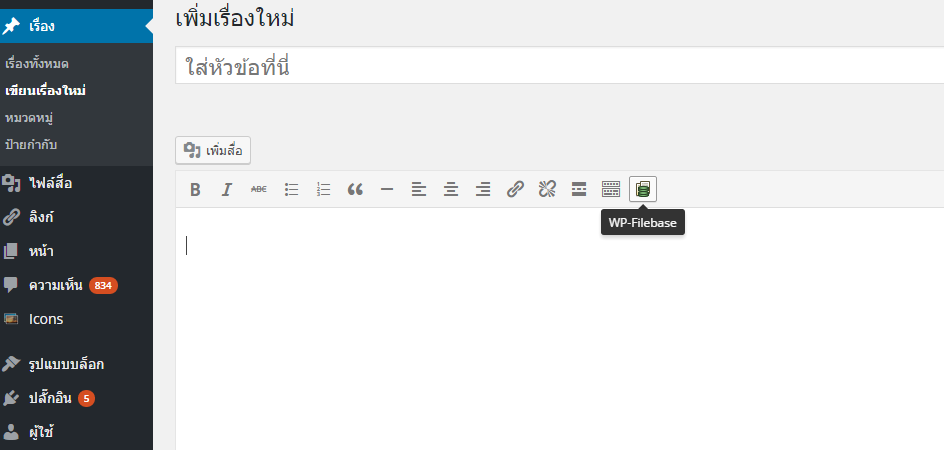This screenshot has width=944, height=450.
Task: Remove link with the unlink icon
Action: 547,190
